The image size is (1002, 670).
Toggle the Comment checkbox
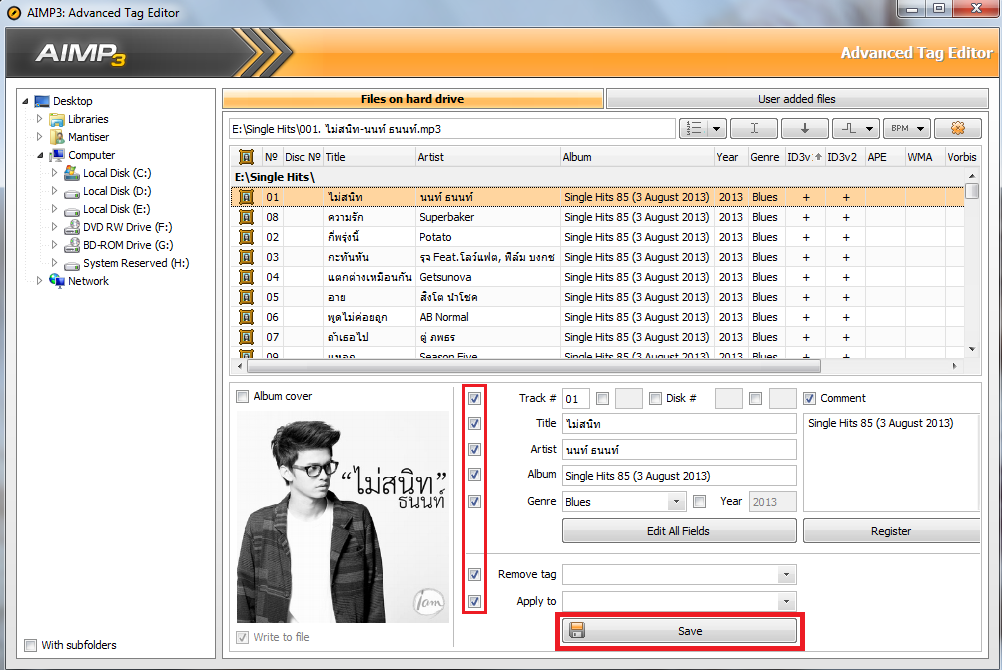tap(810, 398)
